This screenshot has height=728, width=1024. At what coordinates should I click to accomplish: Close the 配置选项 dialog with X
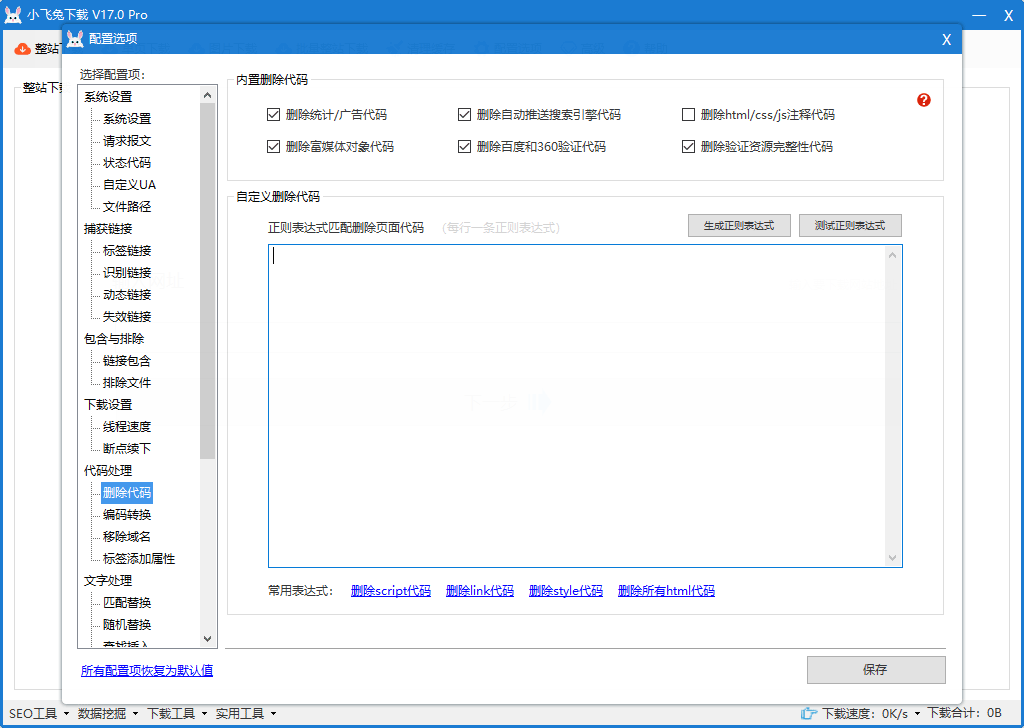click(x=946, y=40)
